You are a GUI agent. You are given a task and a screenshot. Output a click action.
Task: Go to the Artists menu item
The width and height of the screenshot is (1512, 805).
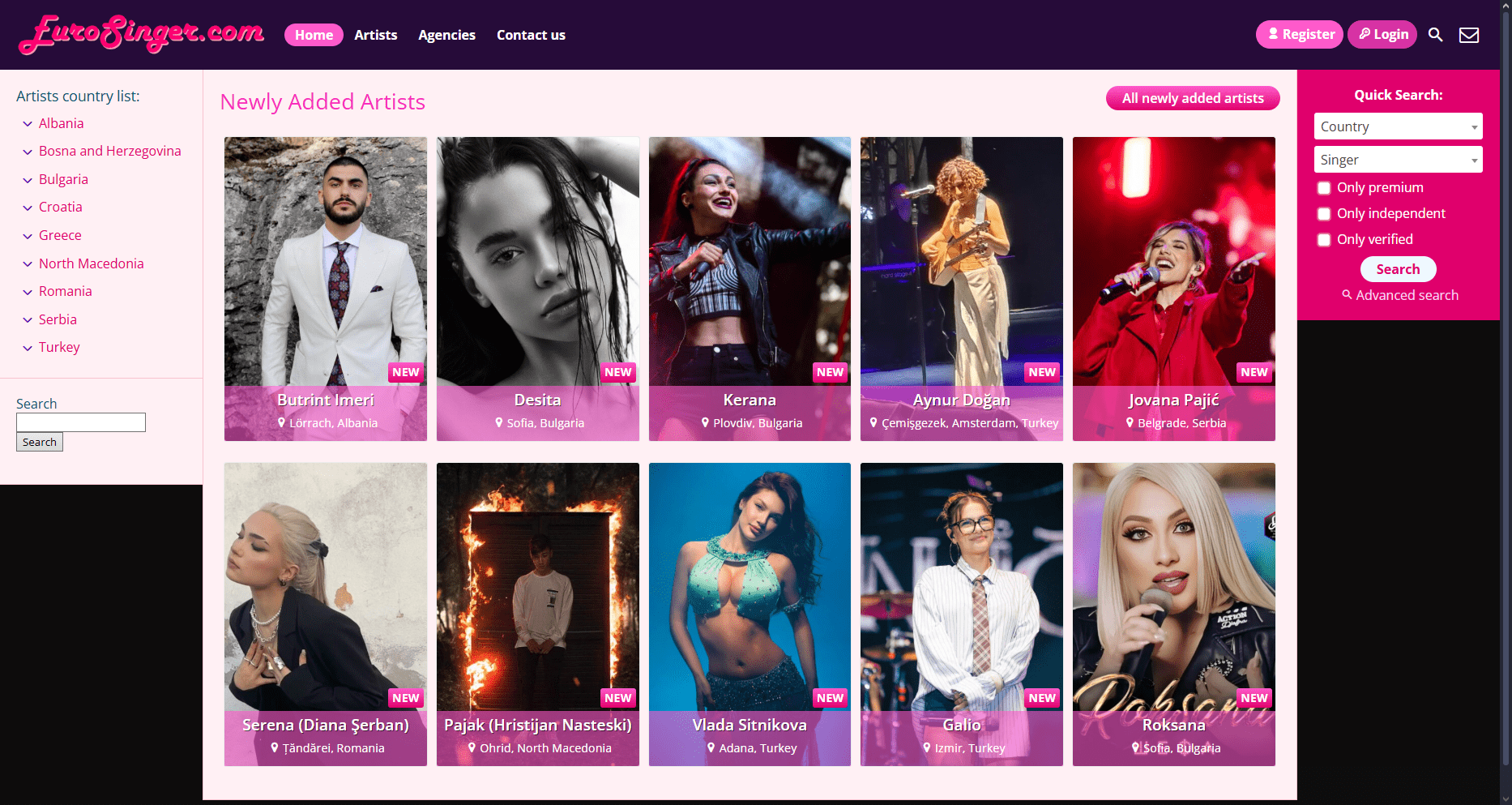[376, 35]
